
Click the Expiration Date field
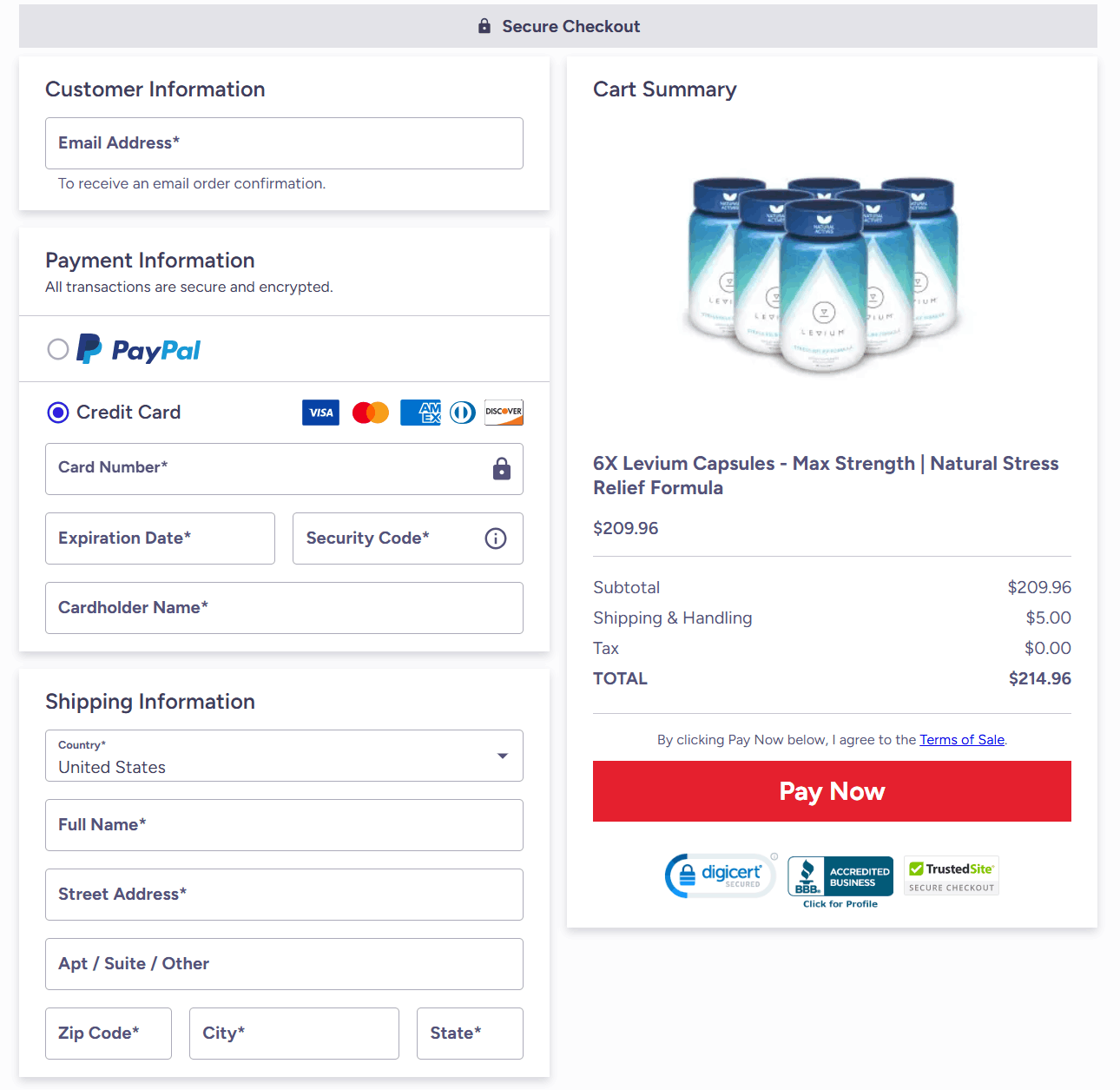[160, 538]
